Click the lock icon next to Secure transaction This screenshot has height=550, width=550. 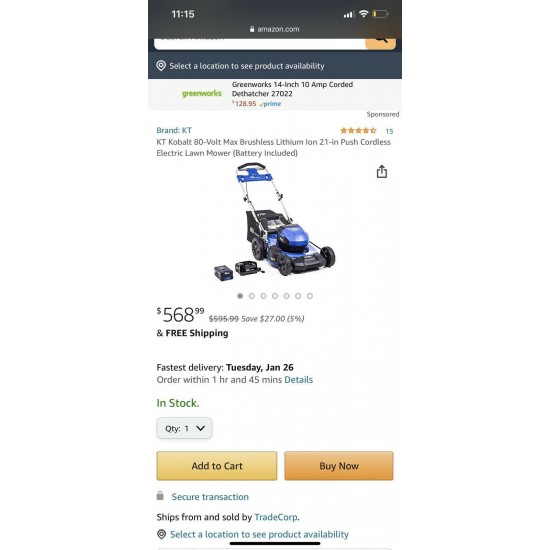coord(160,496)
